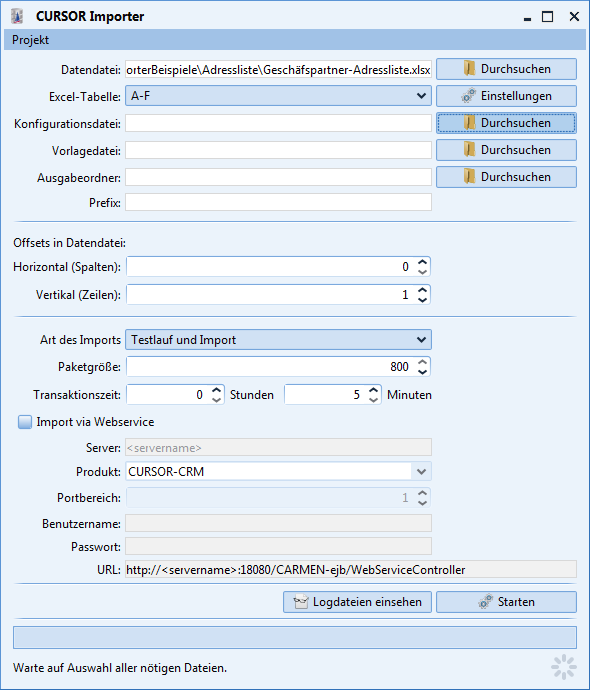Open the Art des Imports dropdown

[x=421, y=340]
